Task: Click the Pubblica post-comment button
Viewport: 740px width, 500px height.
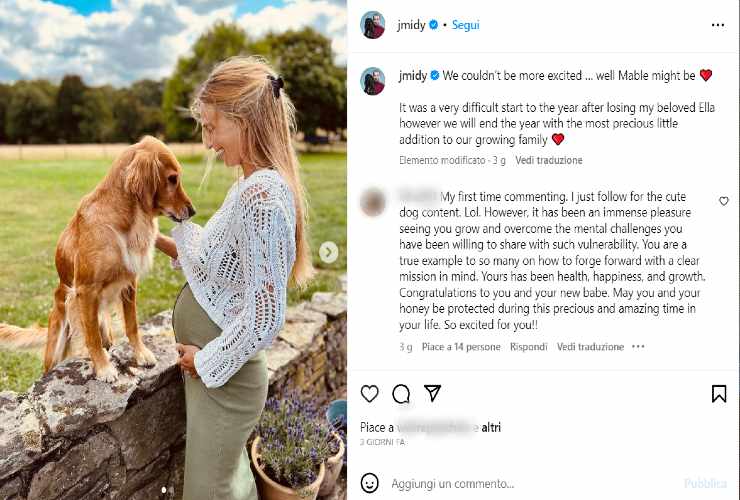Action: pos(705,483)
